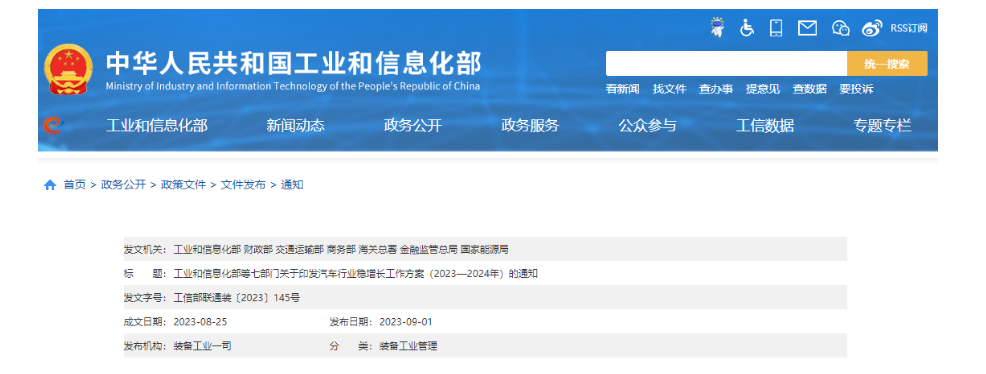
Task: Click the 找文件 quick link
Action: click(669, 89)
